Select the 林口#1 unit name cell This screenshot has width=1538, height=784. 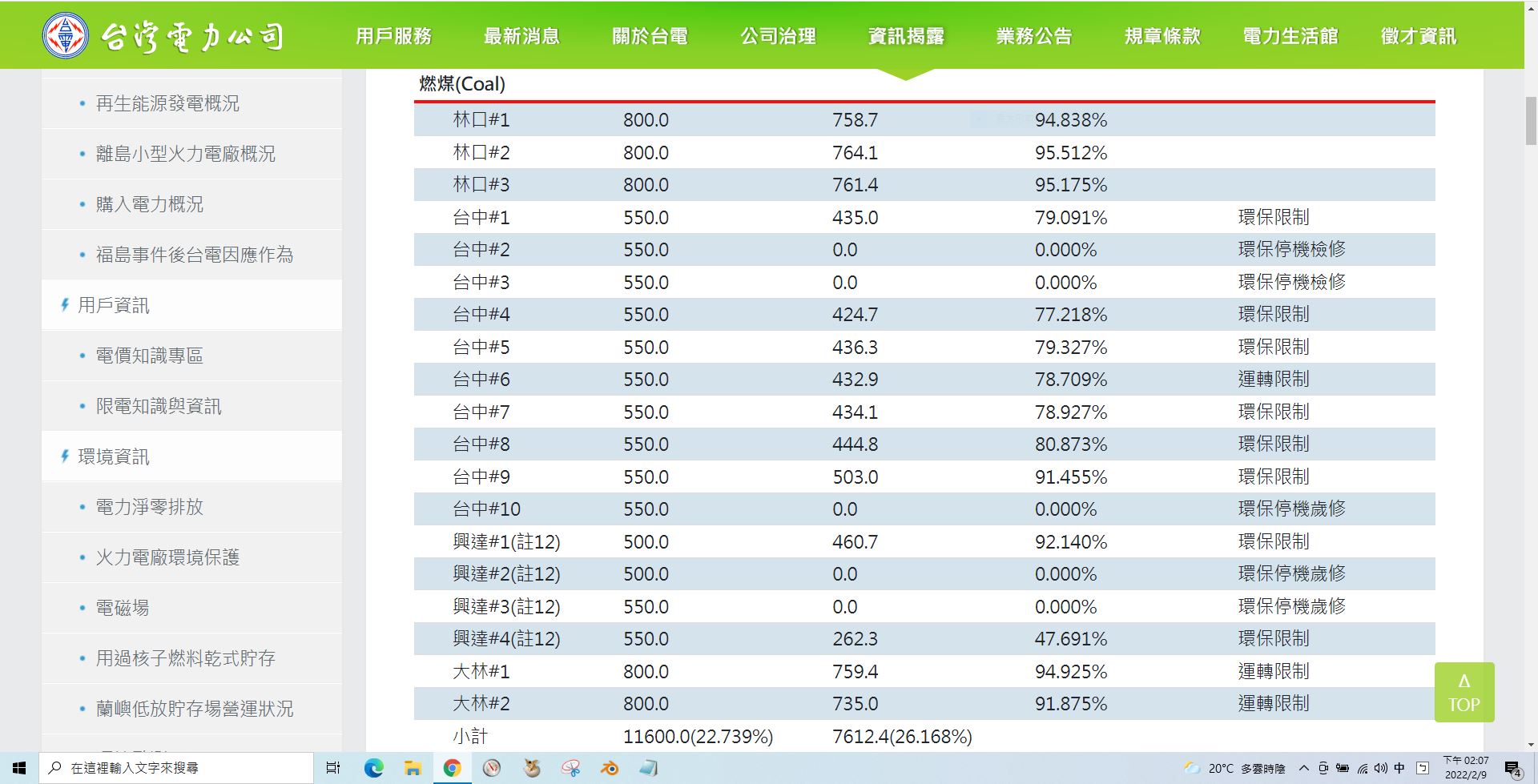pyautogui.click(x=481, y=120)
